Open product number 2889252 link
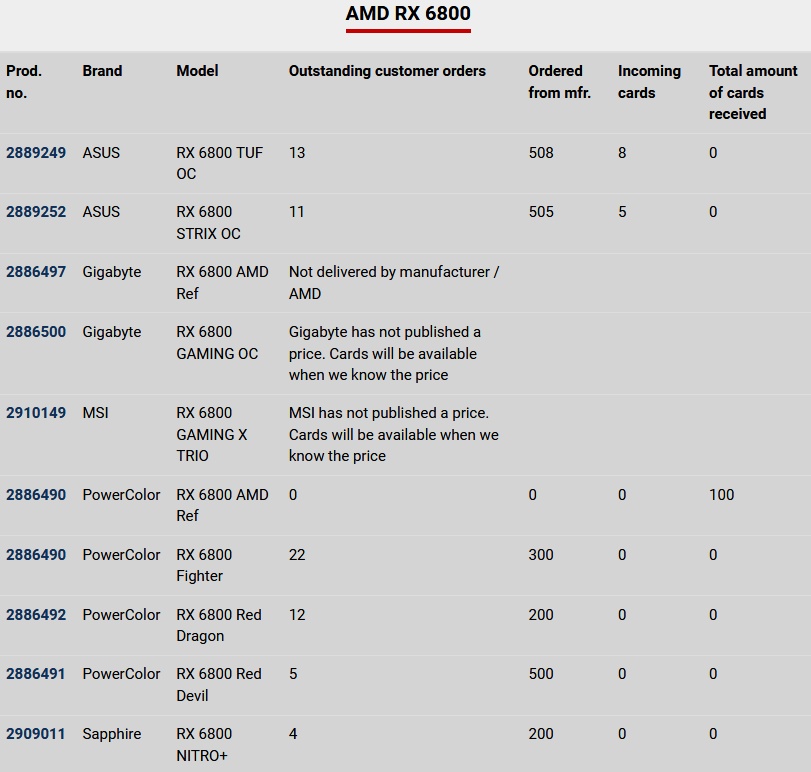The height and width of the screenshot is (772, 811). point(36,211)
